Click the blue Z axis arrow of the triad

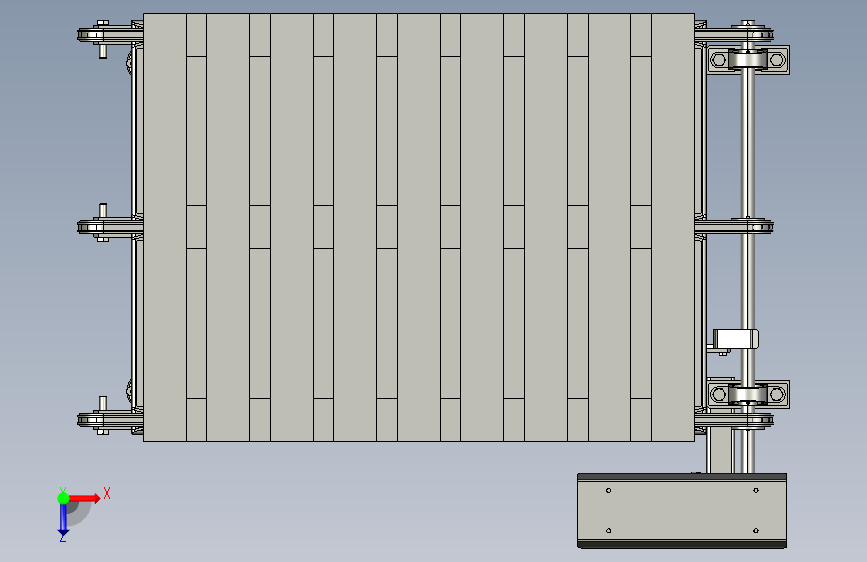click(x=63, y=520)
